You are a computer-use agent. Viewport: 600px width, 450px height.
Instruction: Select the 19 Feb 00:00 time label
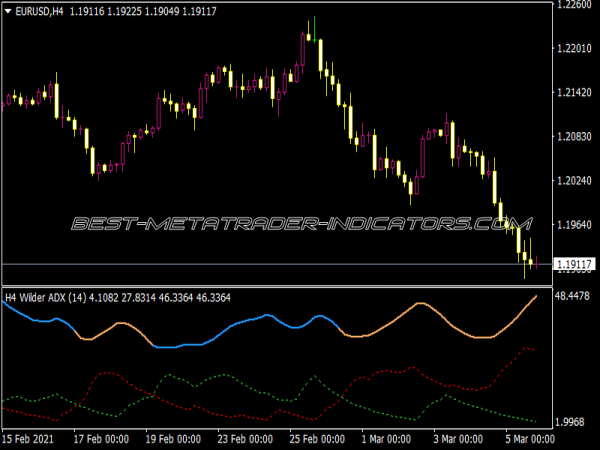[x=173, y=439]
